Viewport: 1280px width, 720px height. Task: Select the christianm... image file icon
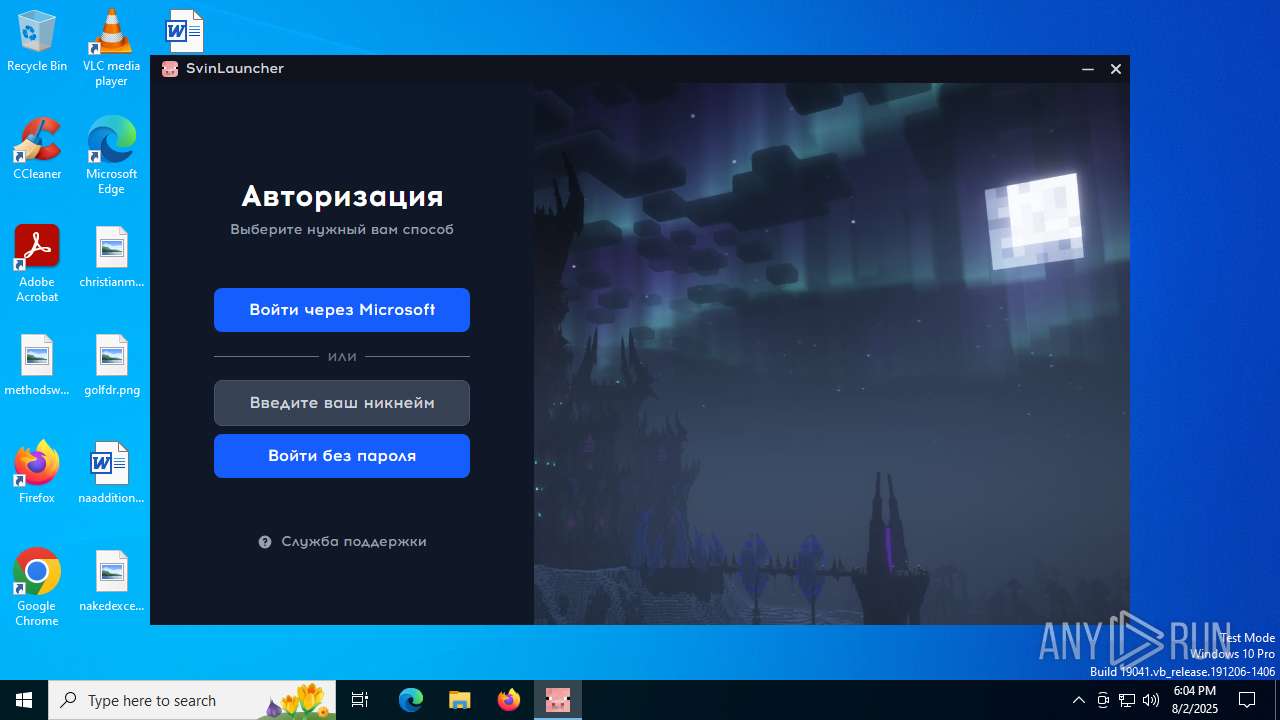(x=111, y=258)
